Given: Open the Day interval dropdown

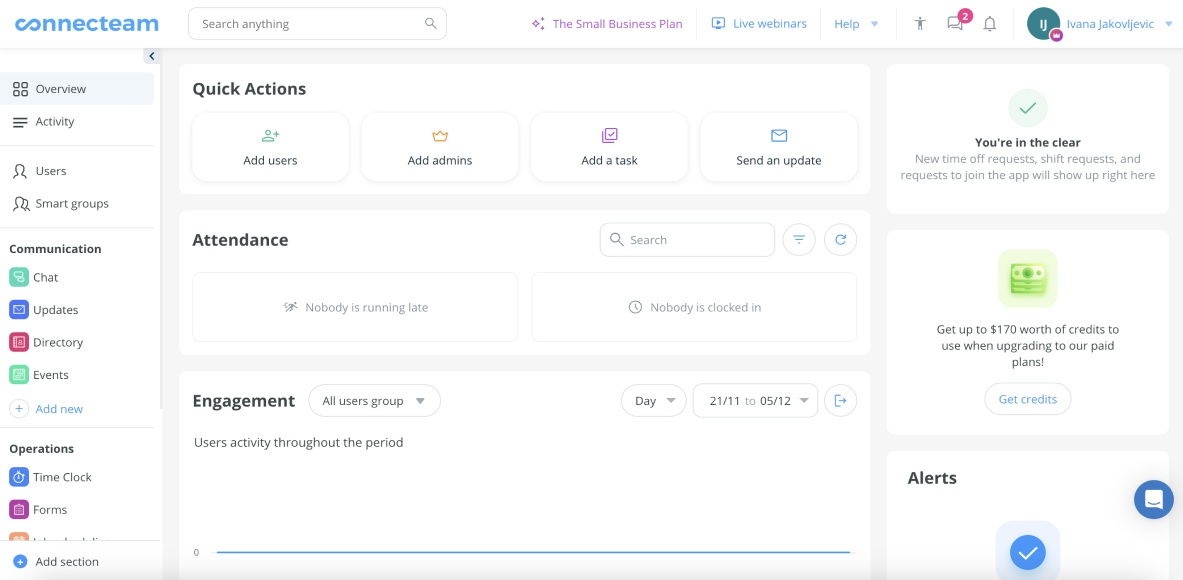Looking at the screenshot, I should coord(653,400).
